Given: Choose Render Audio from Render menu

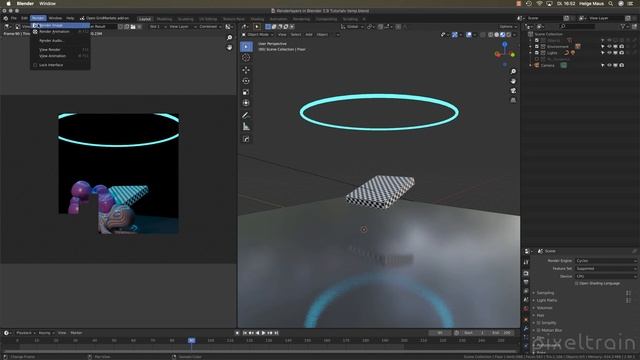Looking at the screenshot, I should click(x=60, y=41).
